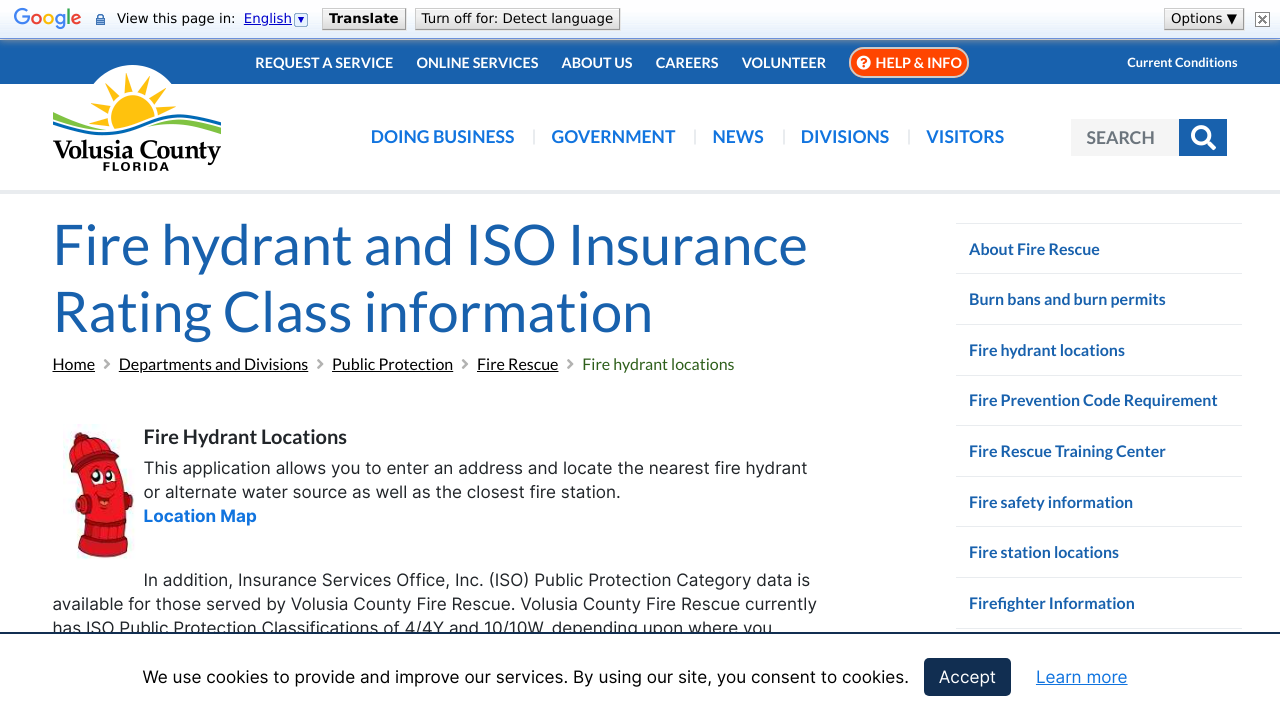The image size is (1280, 720).
Task: Turn off translation for detected language
Action: (517, 19)
